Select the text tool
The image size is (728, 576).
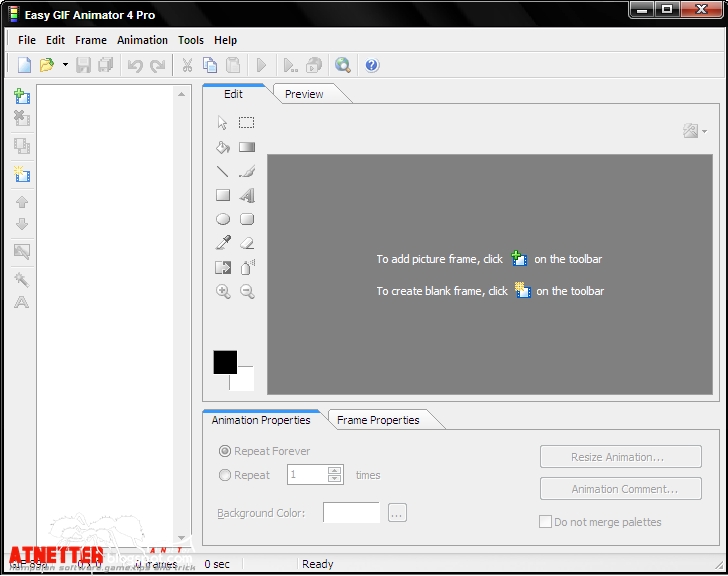tap(247, 195)
